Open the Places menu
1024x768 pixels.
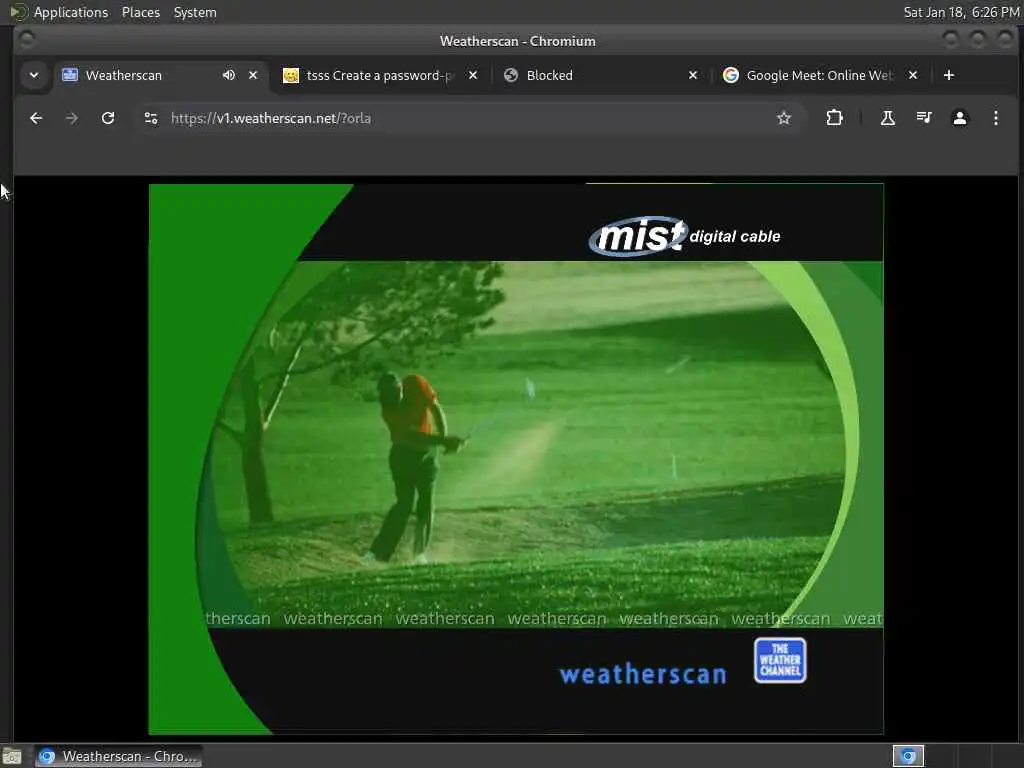(x=140, y=12)
